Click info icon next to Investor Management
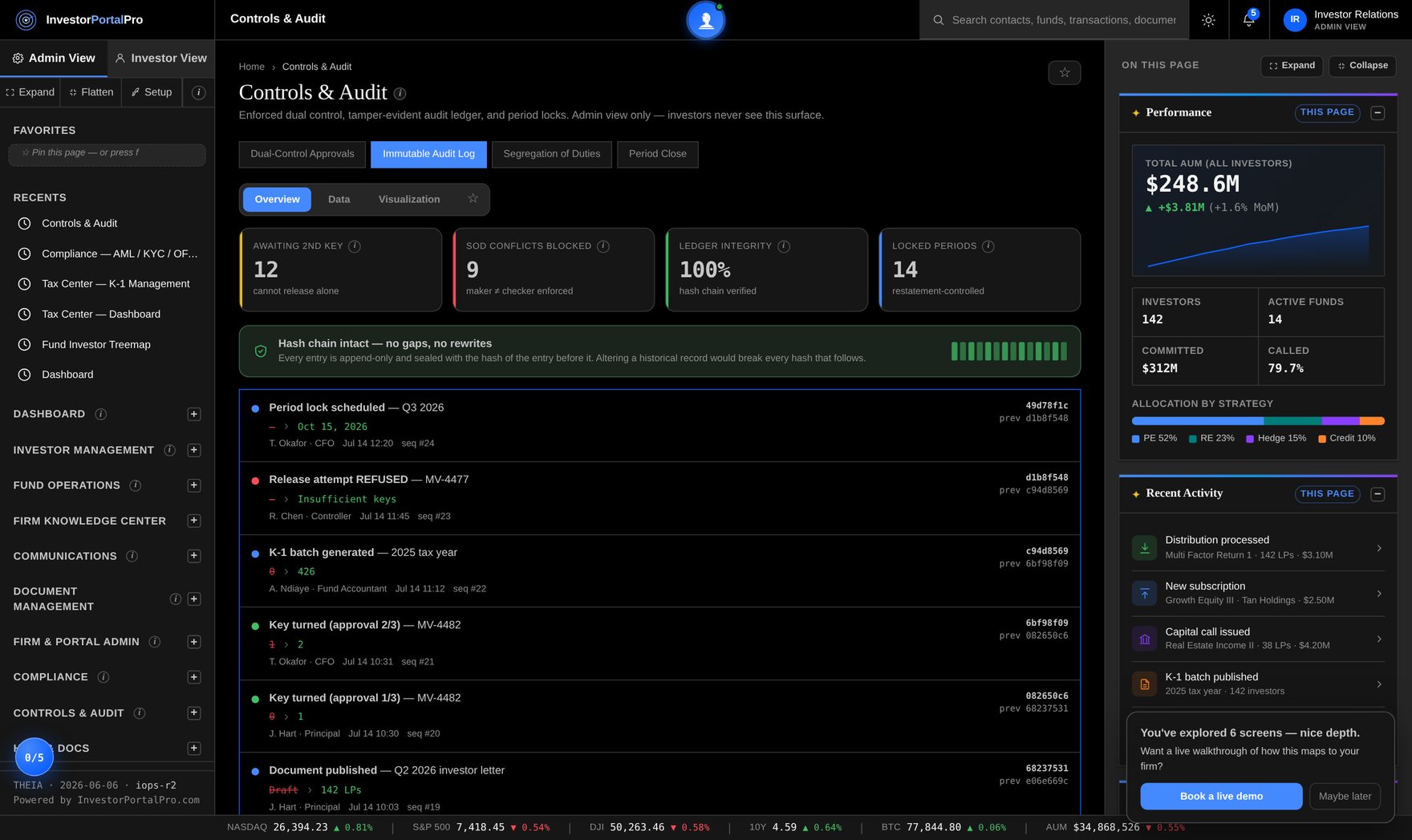Viewport: 1412px width, 840px height. [169, 450]
